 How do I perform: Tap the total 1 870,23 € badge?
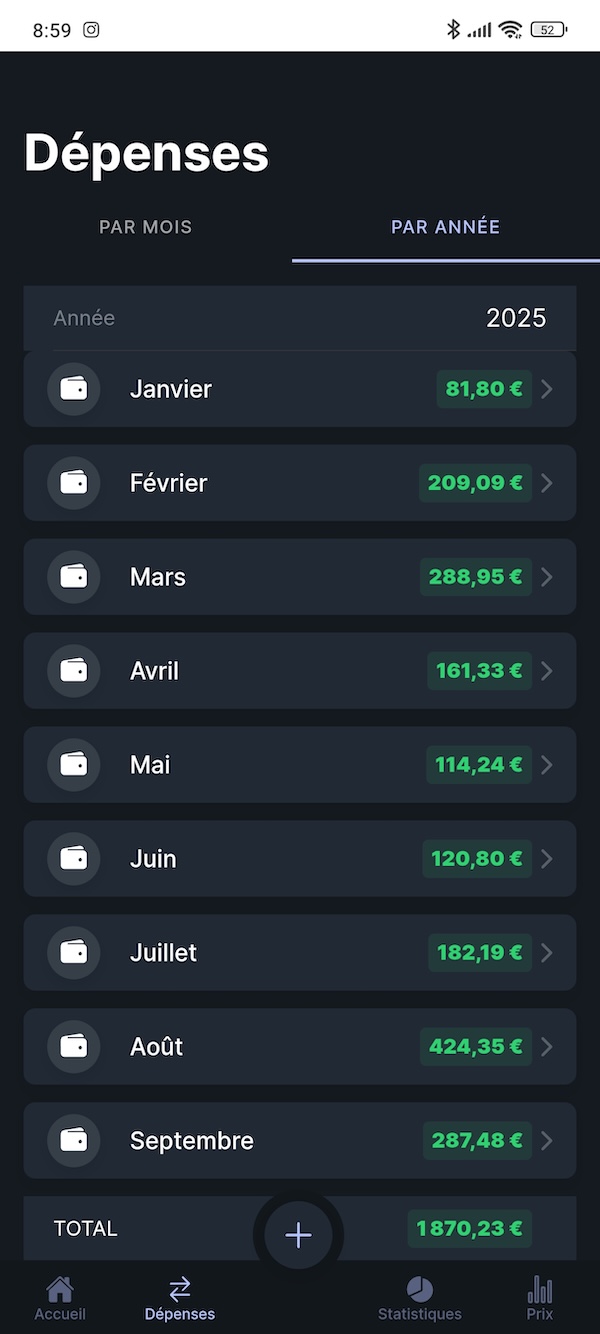(469, 1229)
